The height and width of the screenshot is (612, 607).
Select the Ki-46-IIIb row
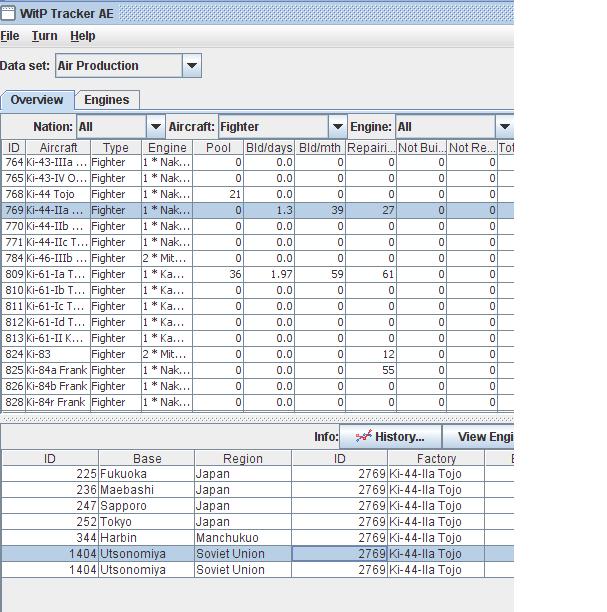point(257,258)
